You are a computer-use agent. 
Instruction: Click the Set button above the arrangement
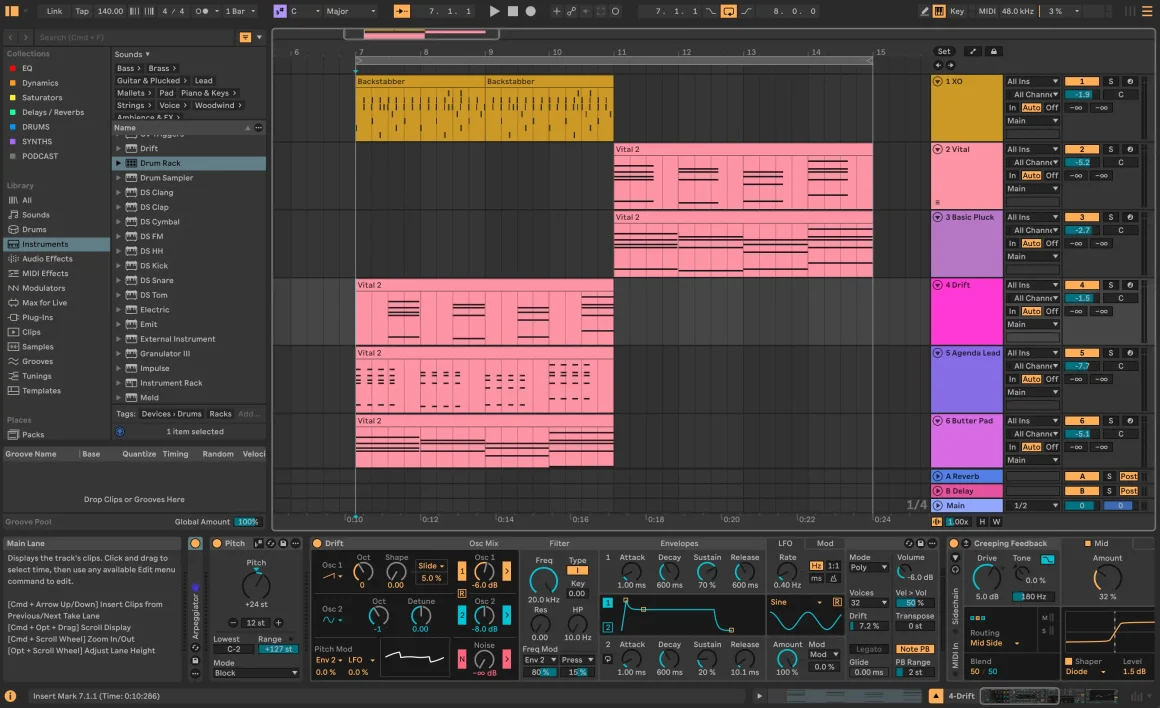click(x=944, y=51)
